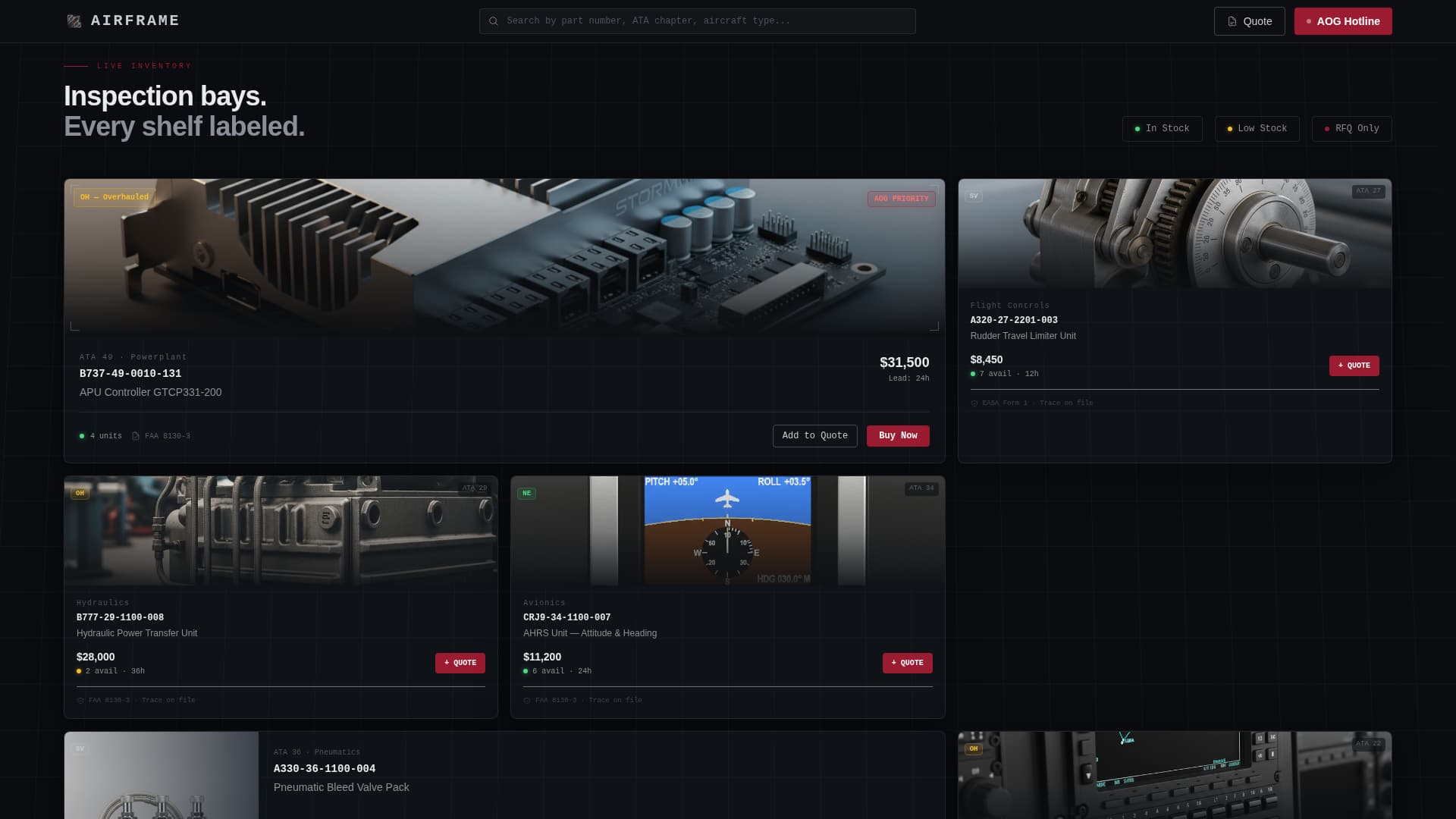The image size is (1456, 819).
Task: Add the APU Controller to quote
Action: click(x=814, y=436)
